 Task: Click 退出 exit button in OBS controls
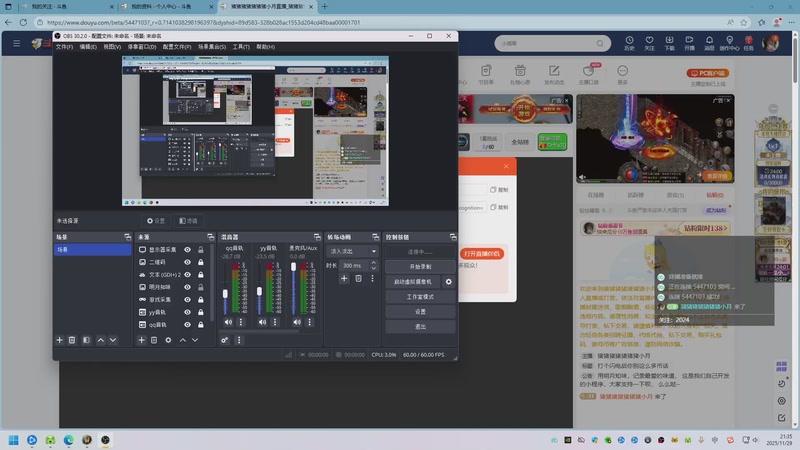(x=420, y=327)
